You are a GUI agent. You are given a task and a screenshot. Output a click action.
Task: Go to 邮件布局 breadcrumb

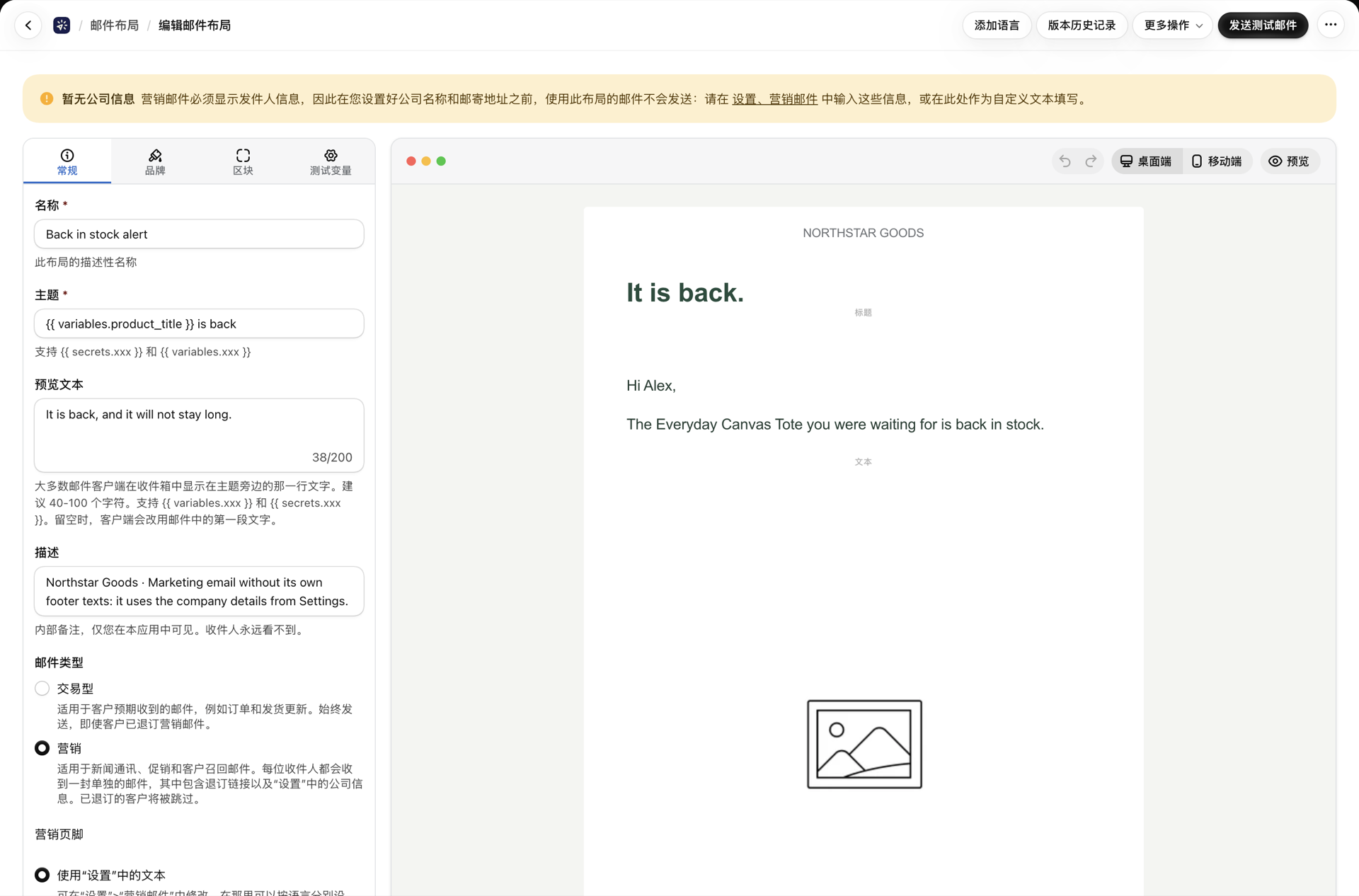[x=115, y=25]
